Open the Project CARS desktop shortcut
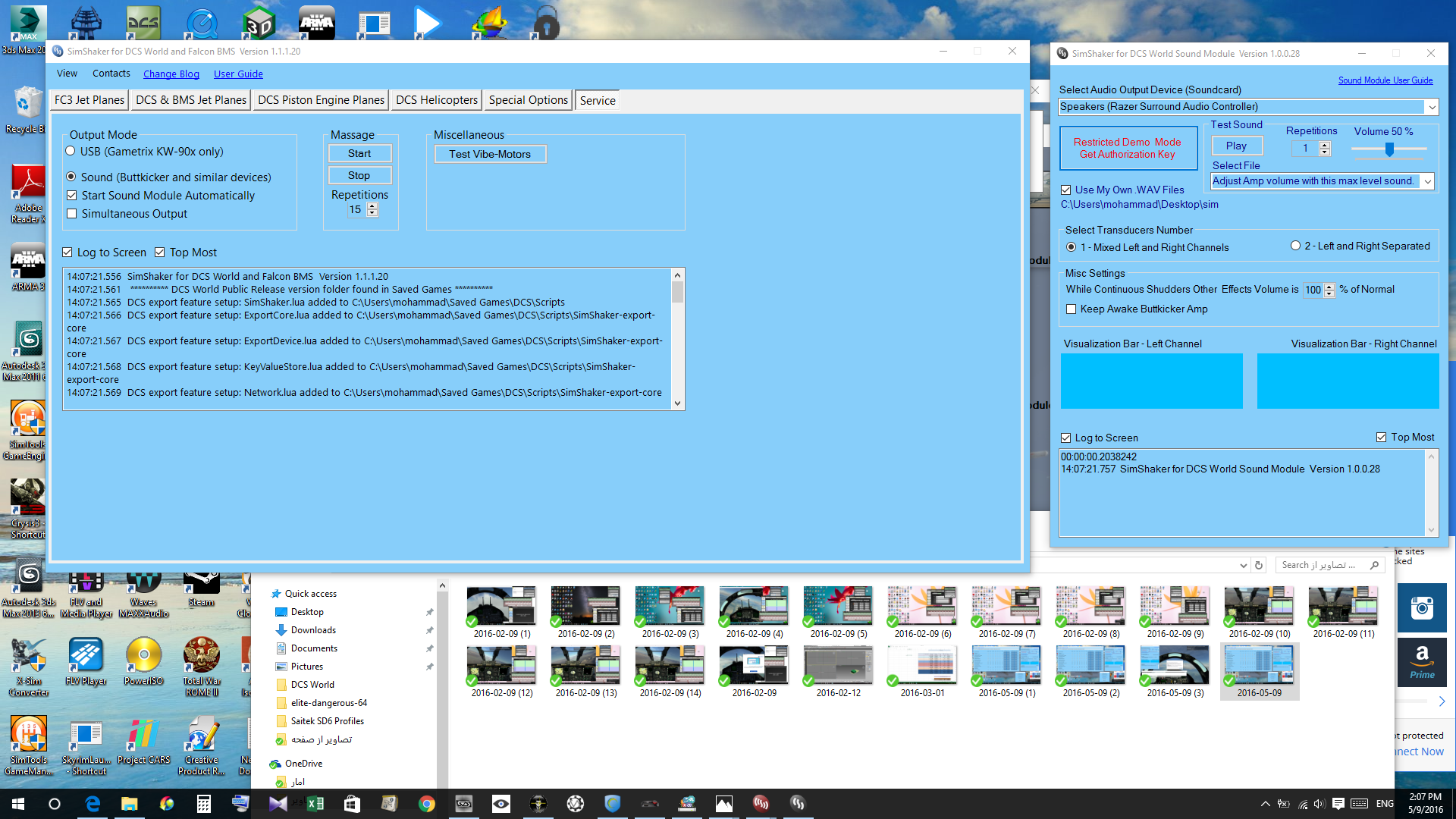This screenshot has width=1456, height=819. point(143,740)
